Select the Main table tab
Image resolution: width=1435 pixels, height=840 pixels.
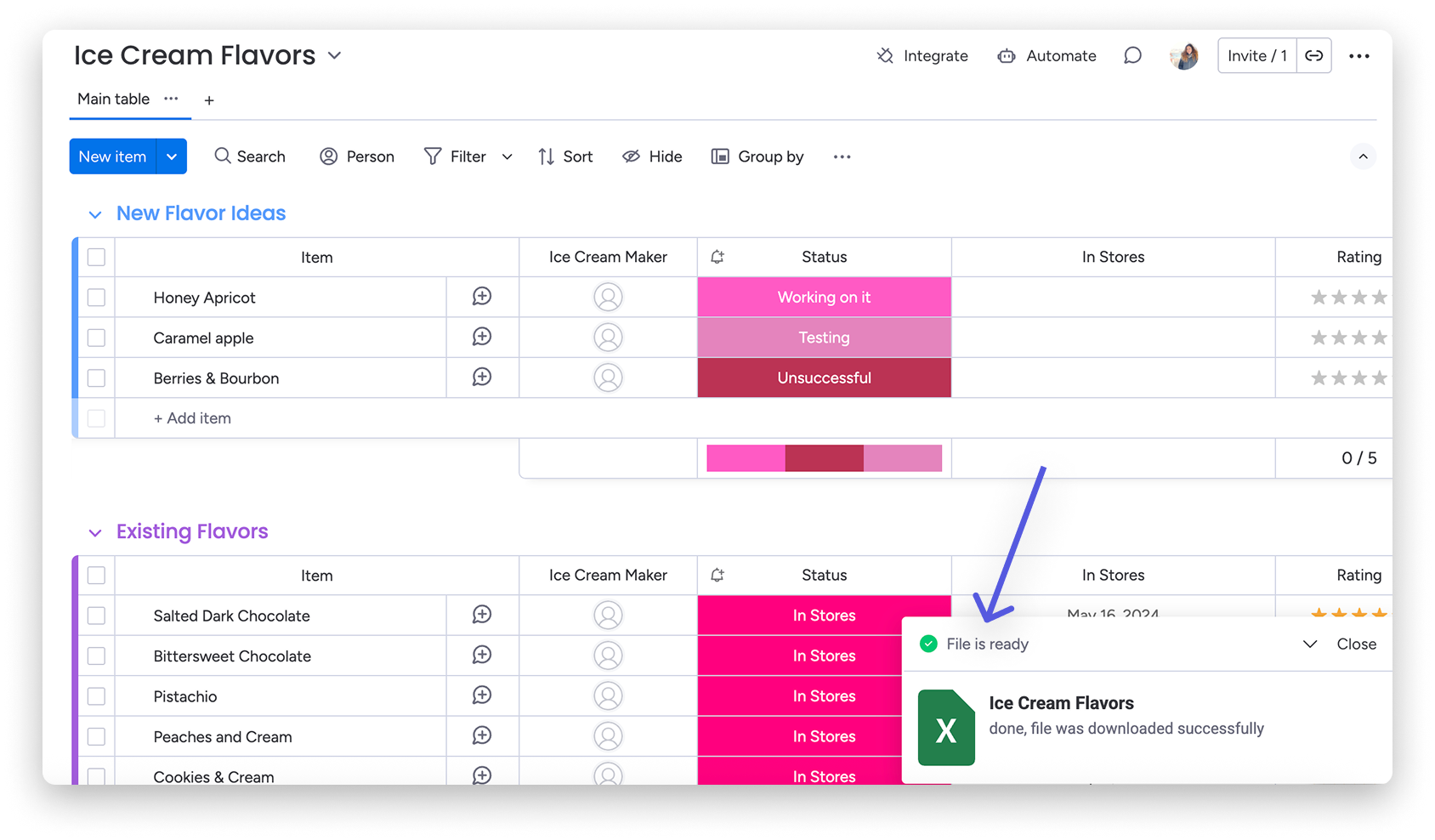tap(113, 99)
